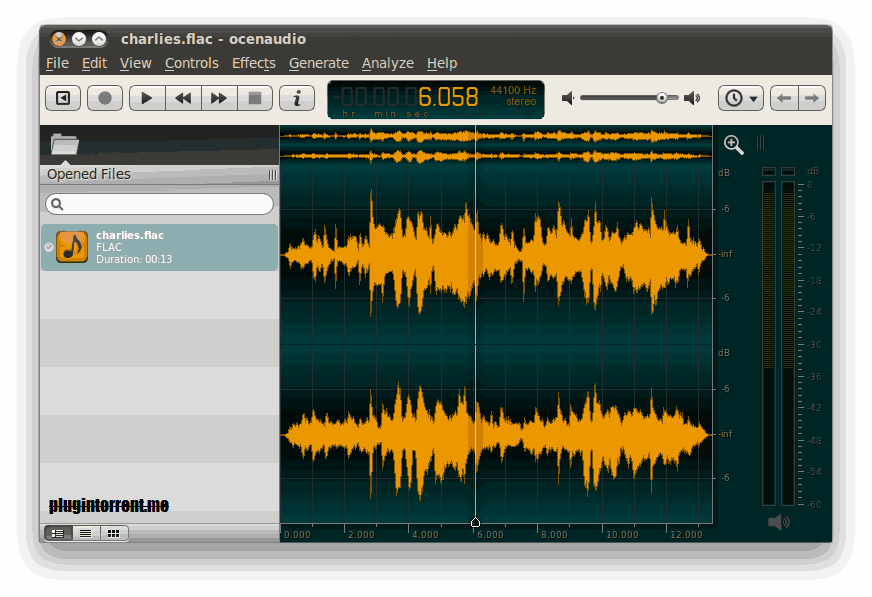
Task: Adjust the volume slider knob
Action: (662, 98)
